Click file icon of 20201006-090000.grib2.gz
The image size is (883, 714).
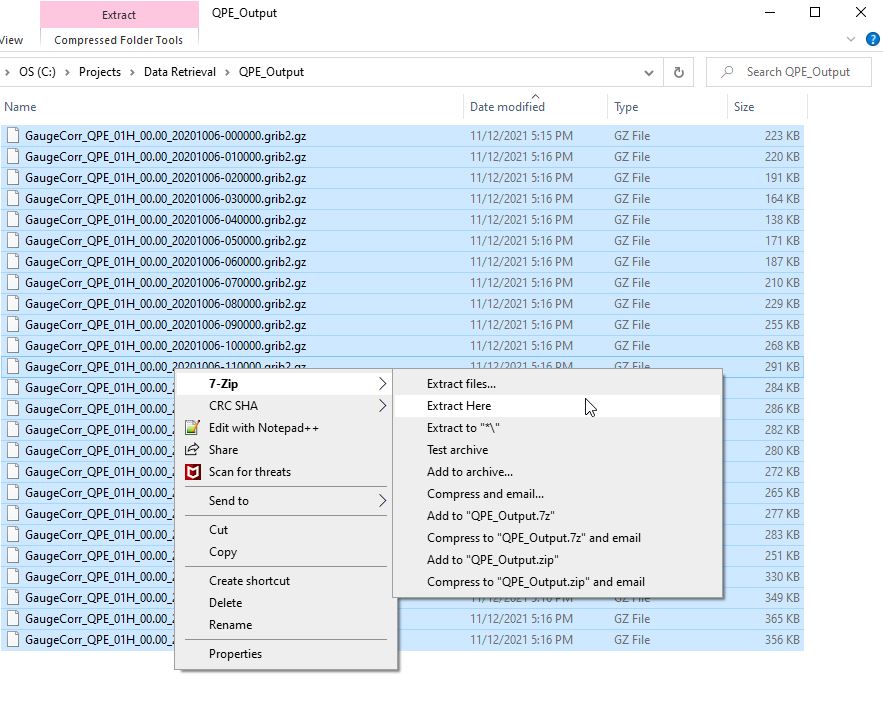(x=13, y=325)
